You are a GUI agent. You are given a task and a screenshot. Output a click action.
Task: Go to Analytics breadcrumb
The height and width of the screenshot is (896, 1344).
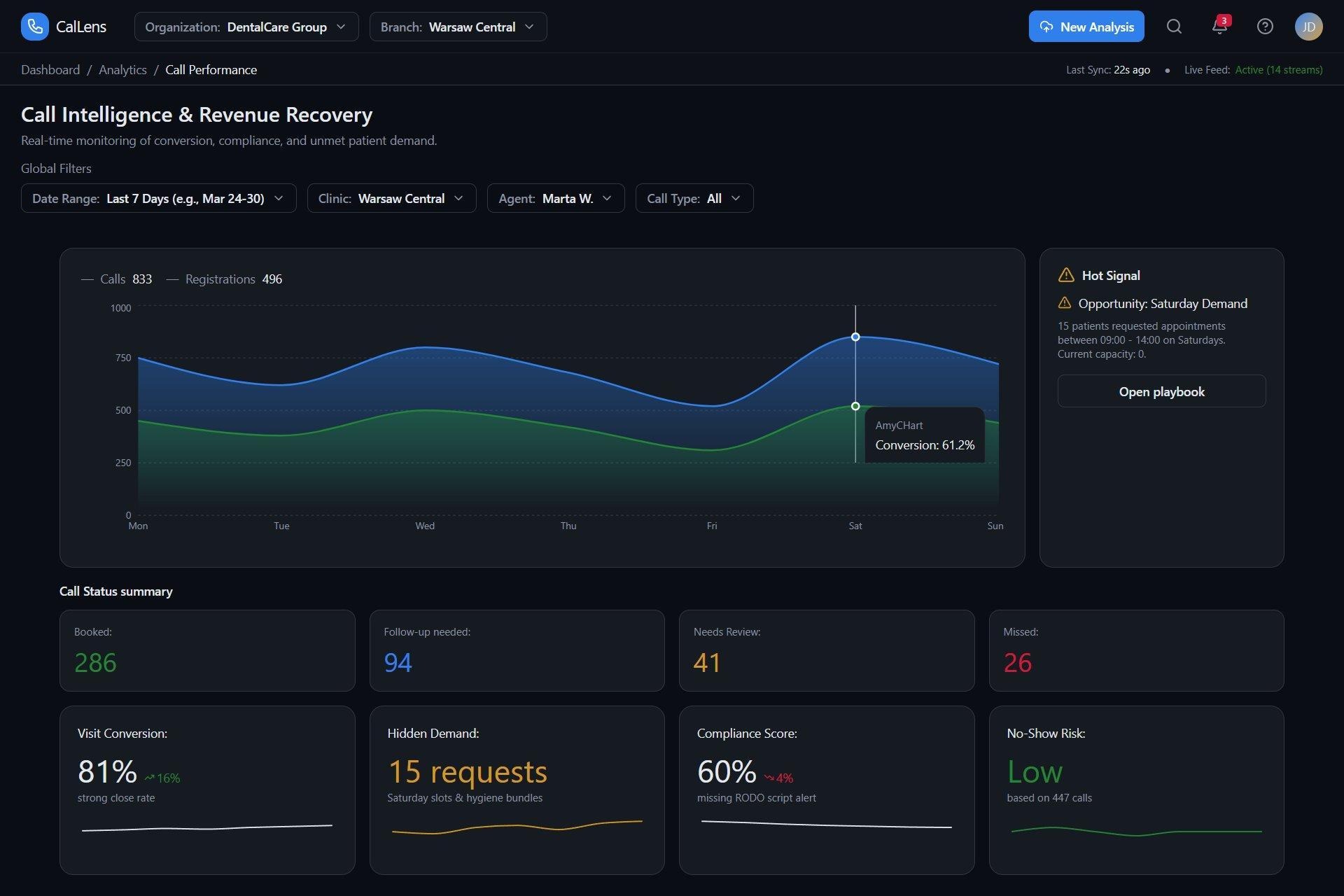tap(122, 69)
